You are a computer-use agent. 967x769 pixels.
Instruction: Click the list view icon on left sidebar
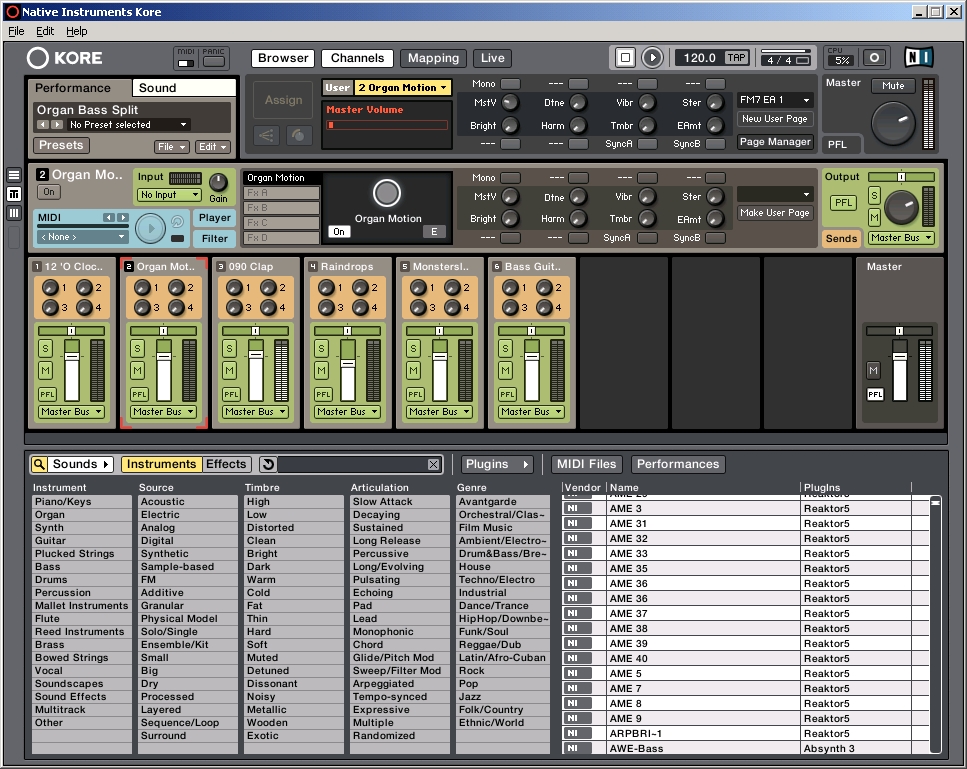point(14,175)
